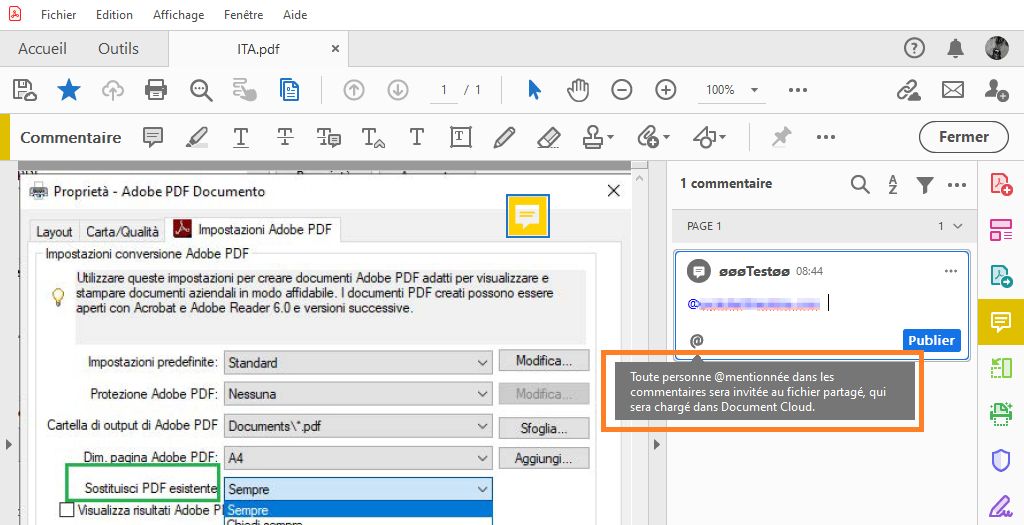The height and width of the screenshot is (525, 1024).
Task: Click the yellow sticky note on page
Action: click(528, 215)
